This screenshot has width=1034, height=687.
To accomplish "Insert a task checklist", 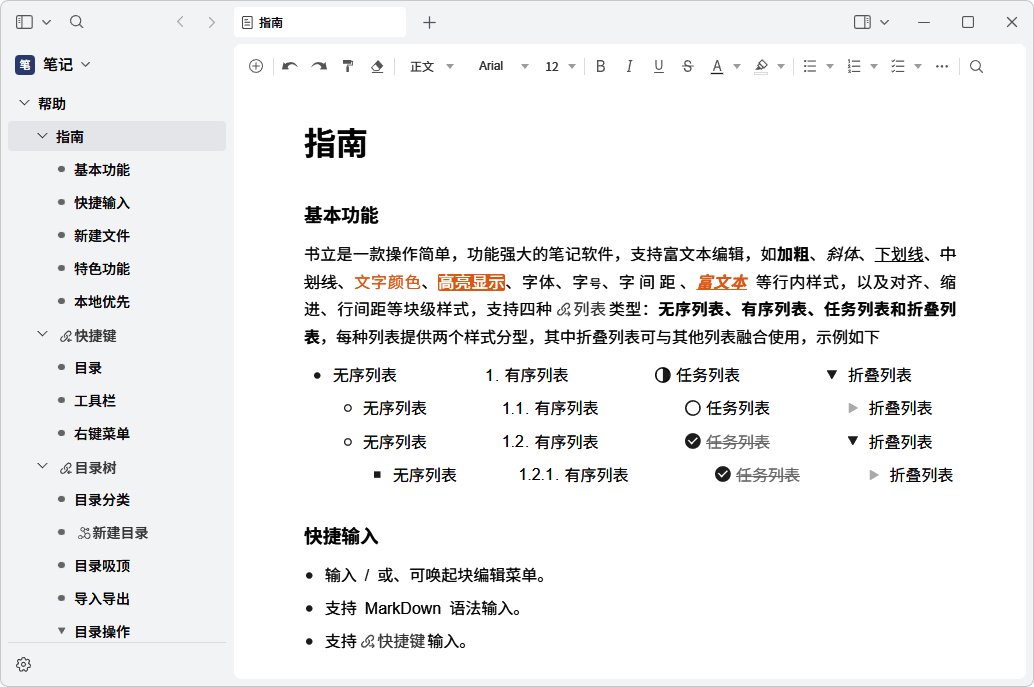I will pos(897,66).
